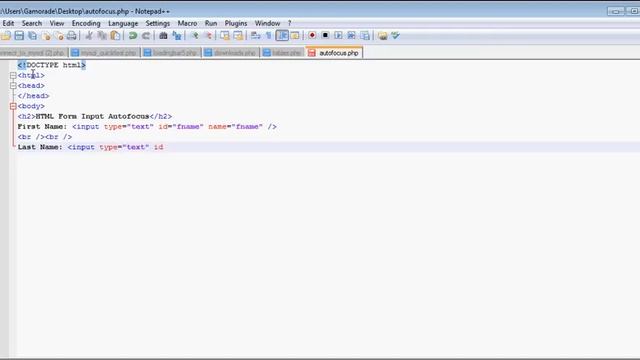Open the Macro menu
Image resolution: width=640 pixels, height=360 pixels.
click(x=187, y=23)
